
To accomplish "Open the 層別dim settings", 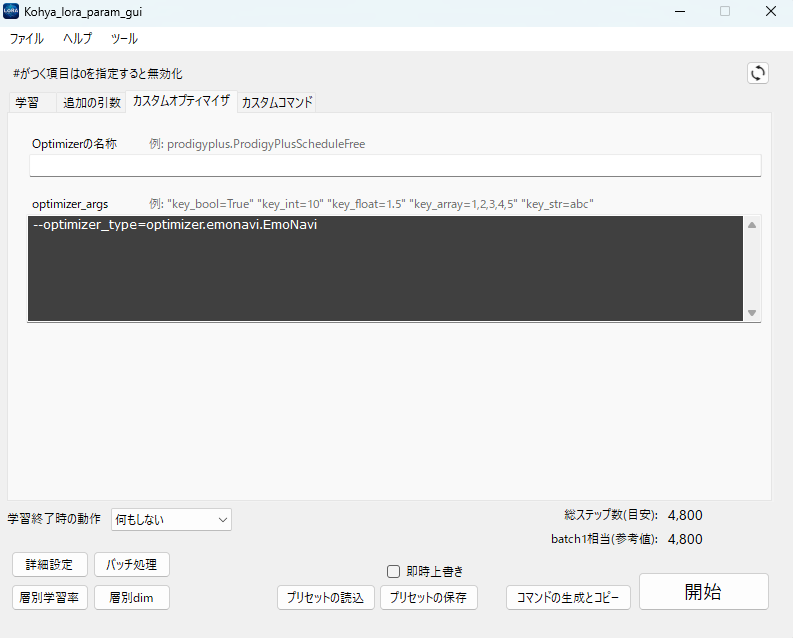I will [x=131, y=598].
